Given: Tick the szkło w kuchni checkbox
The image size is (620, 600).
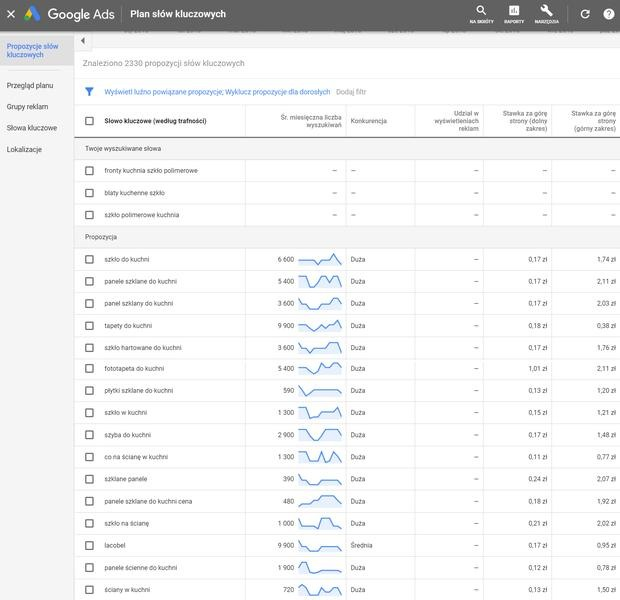Looking at the screenshot, I should [89, 413].
